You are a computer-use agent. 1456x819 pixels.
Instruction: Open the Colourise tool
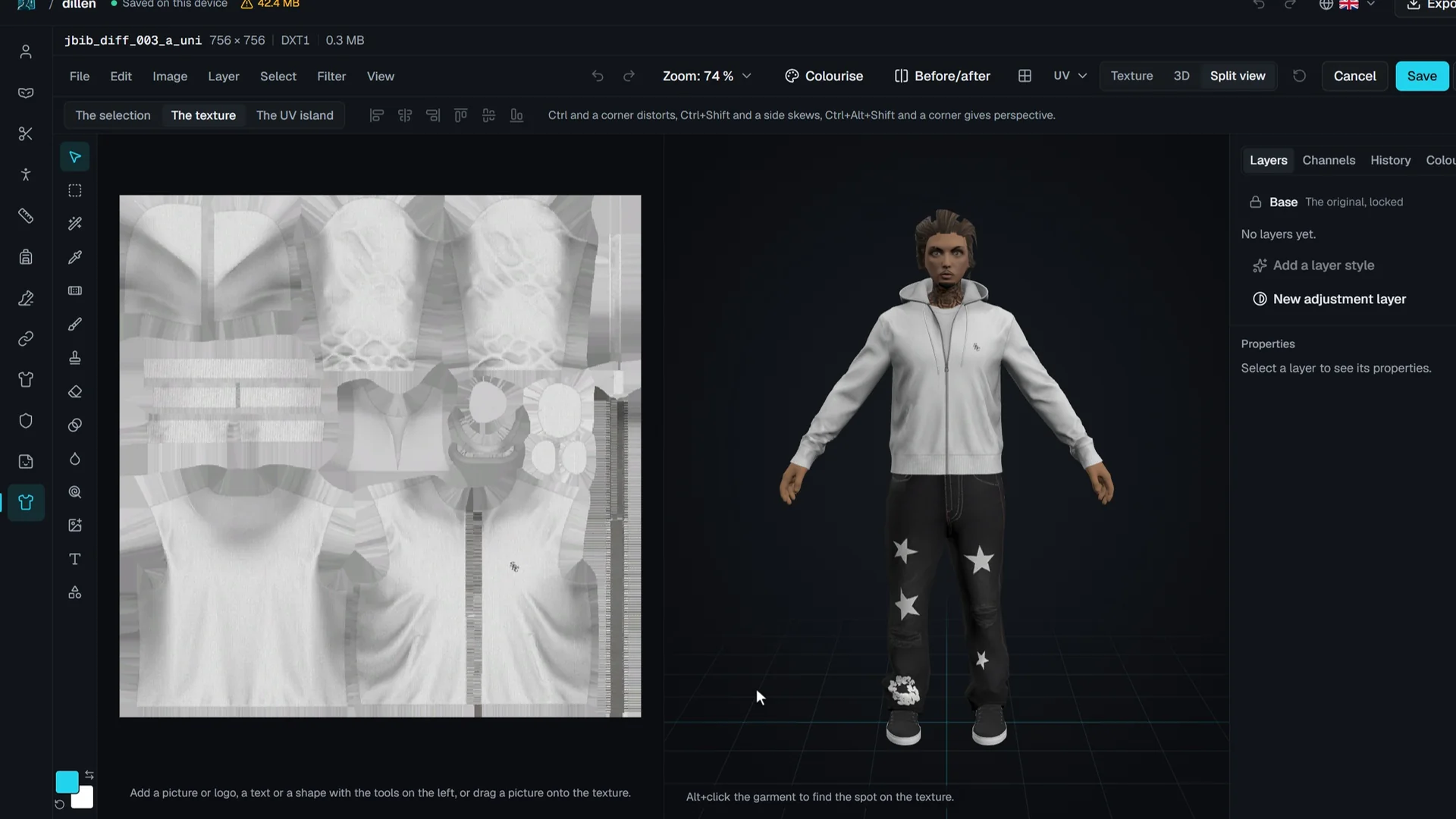824,76
